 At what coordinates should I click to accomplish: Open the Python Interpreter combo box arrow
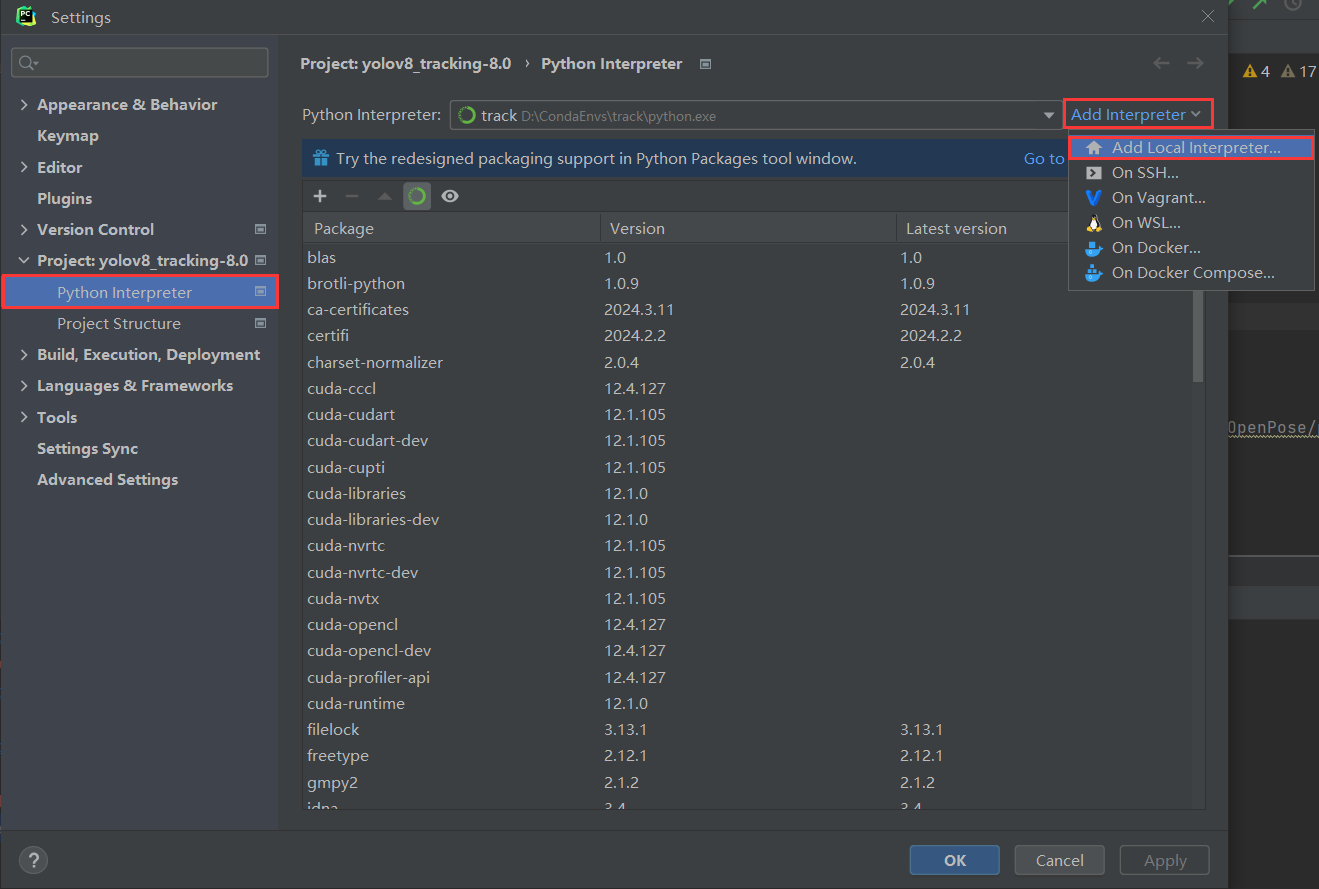tap(1049, 115)
